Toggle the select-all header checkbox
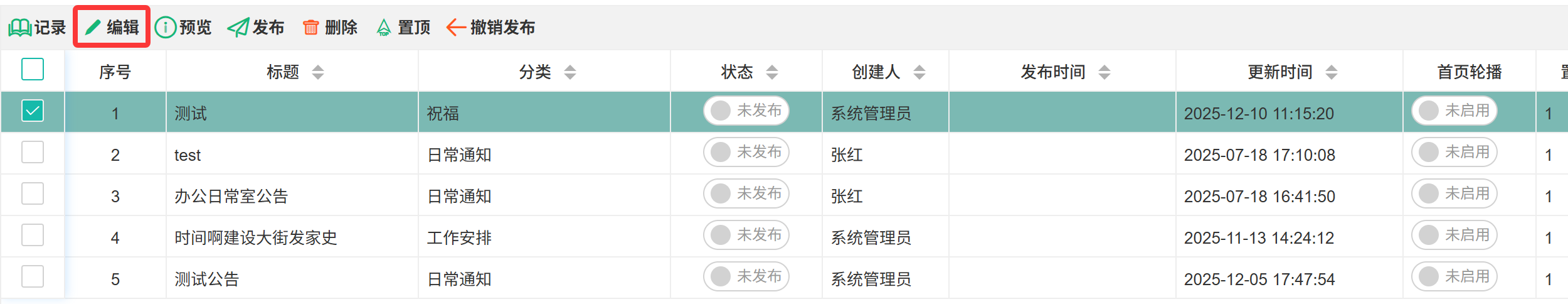Viewport: 1568px width, 304px height. 33,69
